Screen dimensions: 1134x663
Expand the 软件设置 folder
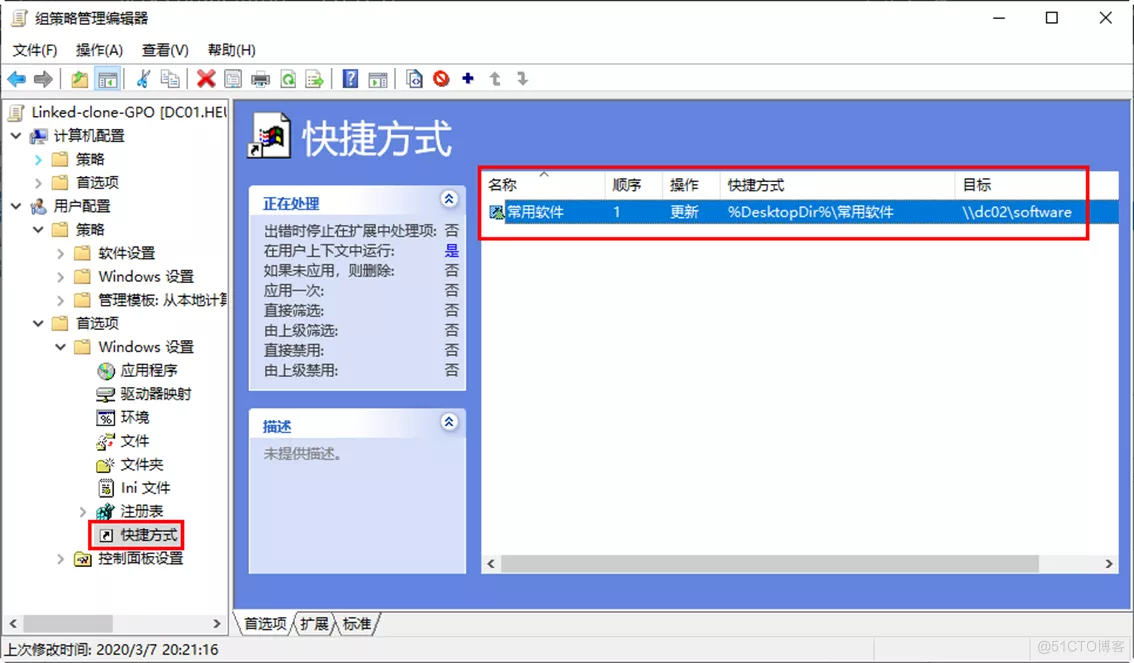coord(61,253)
